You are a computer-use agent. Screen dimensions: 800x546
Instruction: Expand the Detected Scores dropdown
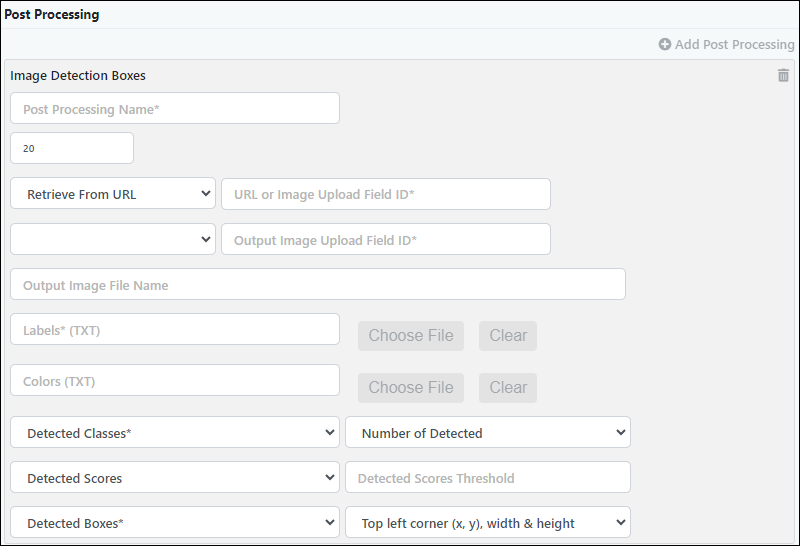click(175, 477)
